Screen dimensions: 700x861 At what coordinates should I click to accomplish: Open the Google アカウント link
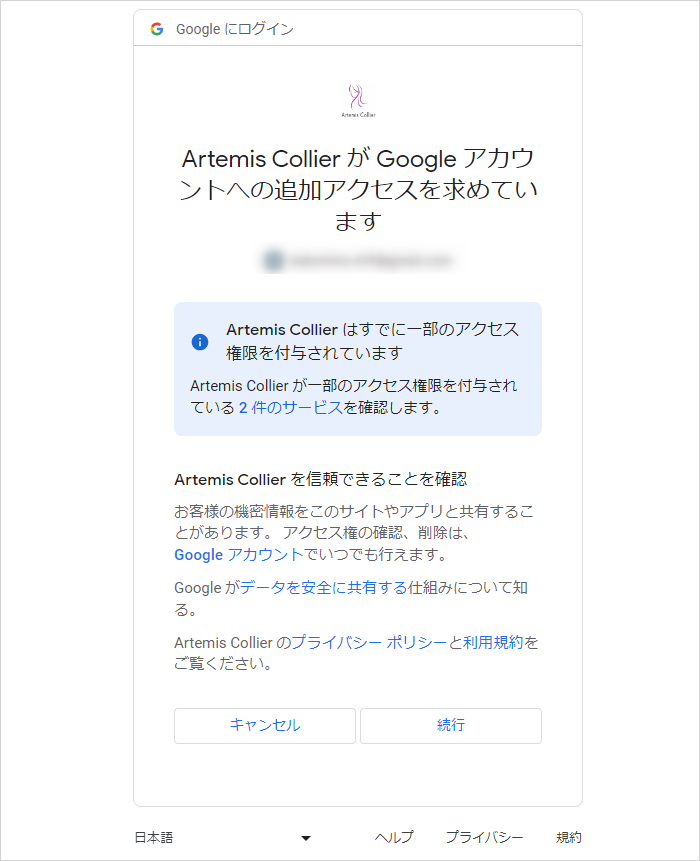coord(238,554)
